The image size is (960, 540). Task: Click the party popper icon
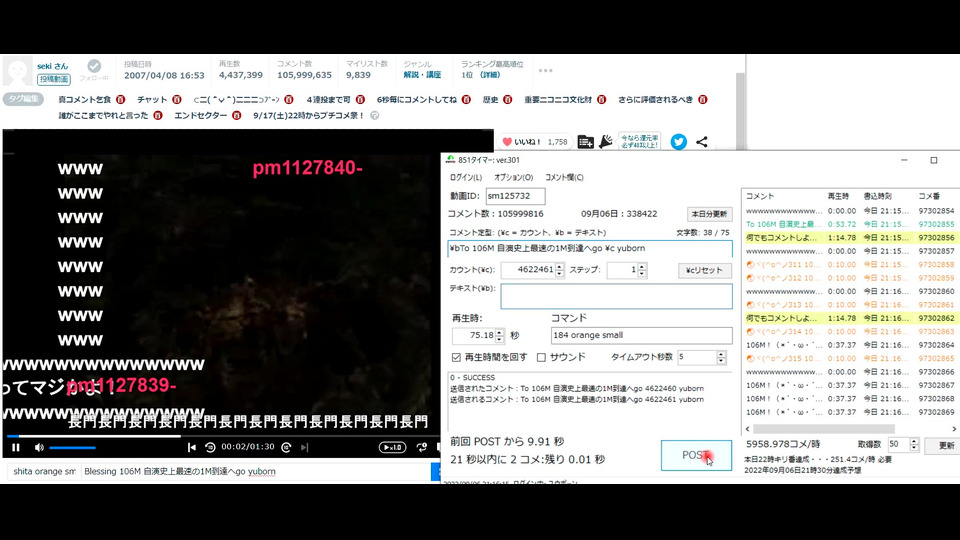point(606,141)
